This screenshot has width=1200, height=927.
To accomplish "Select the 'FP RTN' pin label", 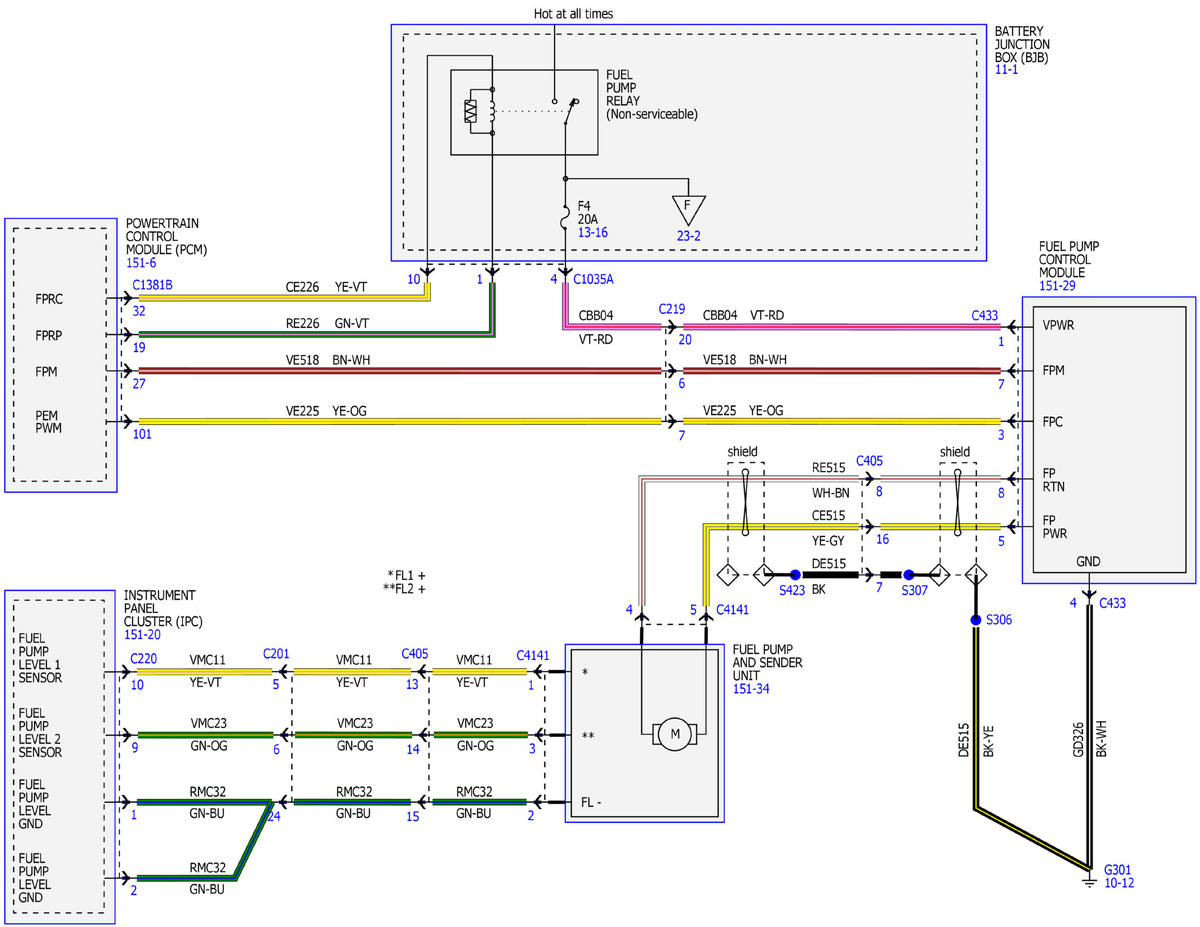I will 1054,480.
